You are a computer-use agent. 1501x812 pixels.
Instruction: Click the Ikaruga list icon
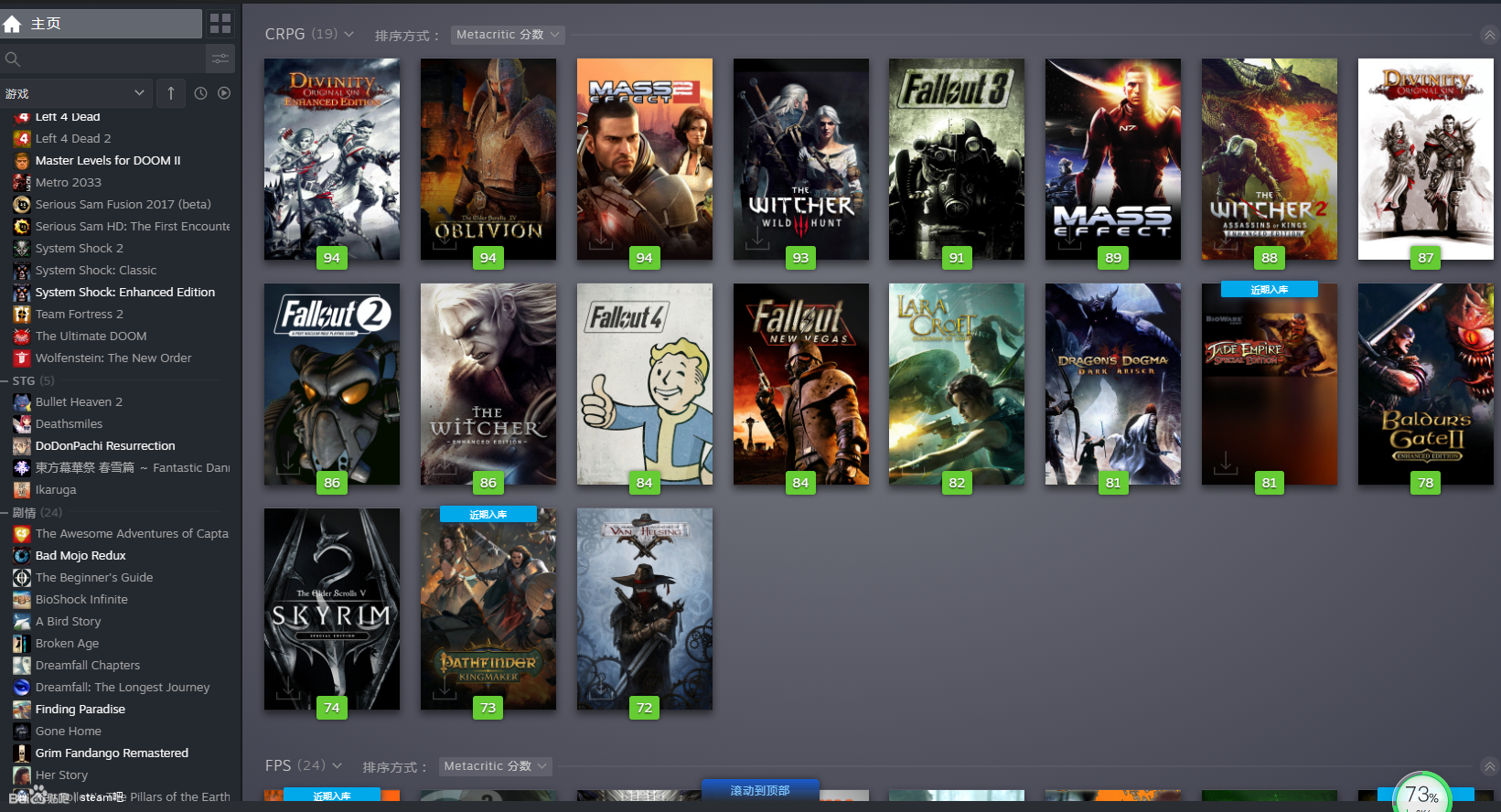[x=22, y=489]
